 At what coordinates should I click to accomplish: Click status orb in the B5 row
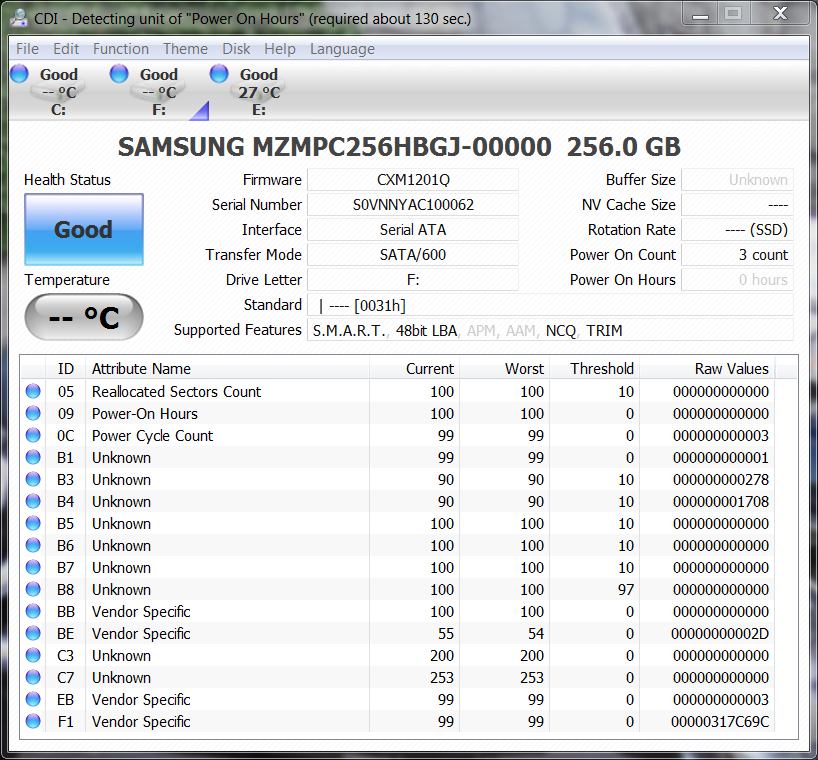click(x=33, y=523)
